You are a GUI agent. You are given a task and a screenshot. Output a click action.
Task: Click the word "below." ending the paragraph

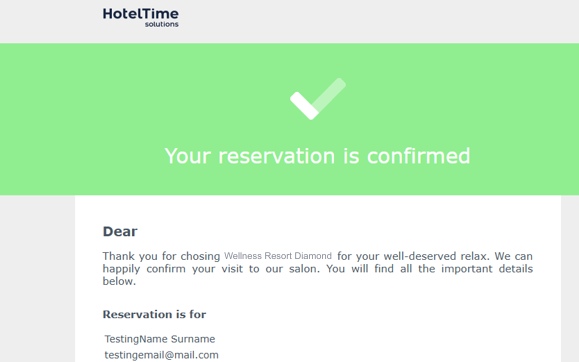[x=119, y=281]
